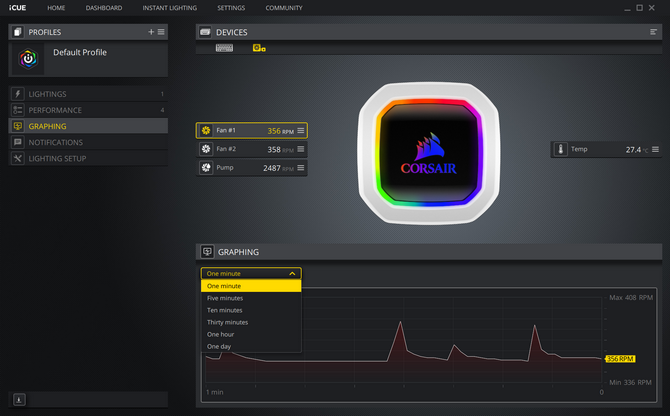The width and height of the screenshot is (670, 416).
Task: Add a new profile with plus icon
Action: point(151,32)
